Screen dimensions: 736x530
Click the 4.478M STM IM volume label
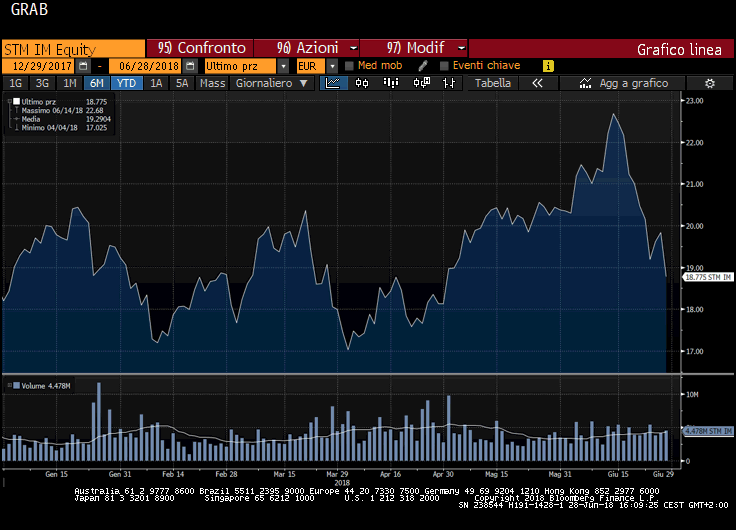point(708,430)
